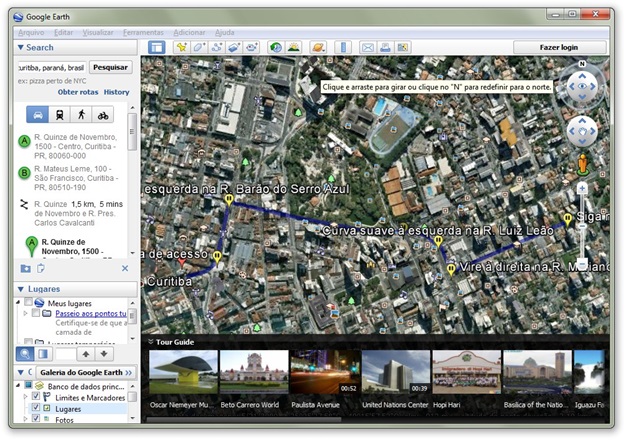Open the Oscar Niemeyer Museum thumbnail
Image resolution: width=625 pixels, height=440 pixels.
pos(183,372)
